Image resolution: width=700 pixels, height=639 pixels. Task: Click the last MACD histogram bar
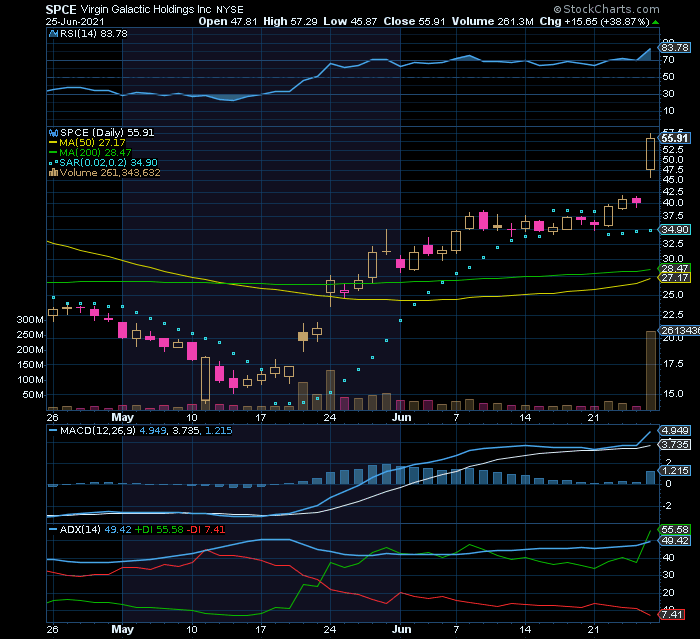point(651,477)
